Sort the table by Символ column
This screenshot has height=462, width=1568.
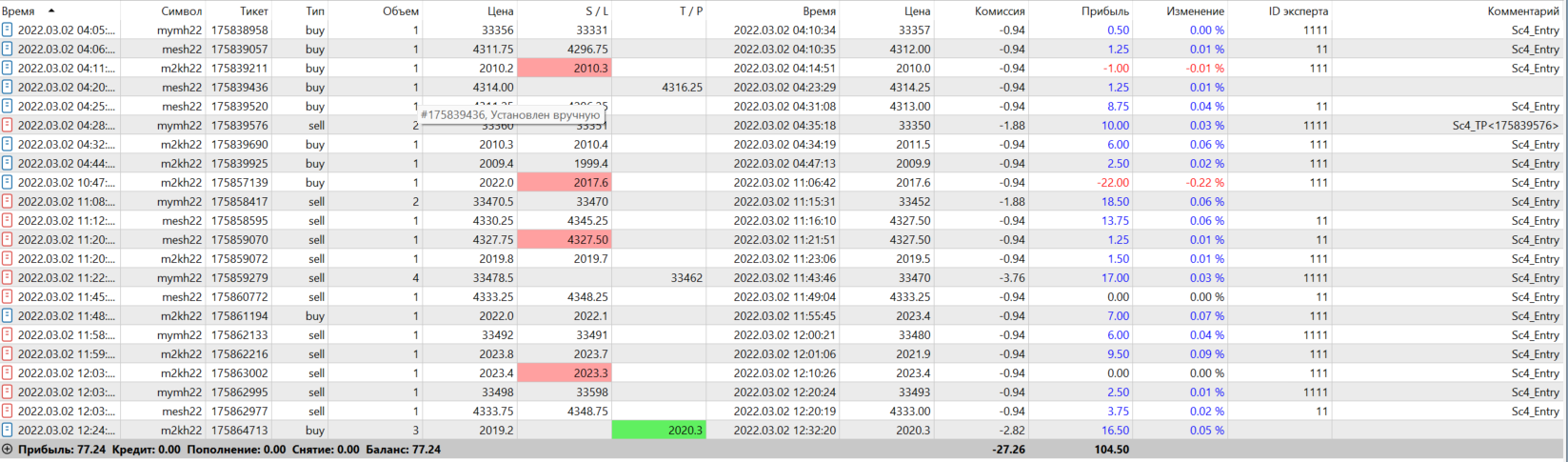click(181, 10)
